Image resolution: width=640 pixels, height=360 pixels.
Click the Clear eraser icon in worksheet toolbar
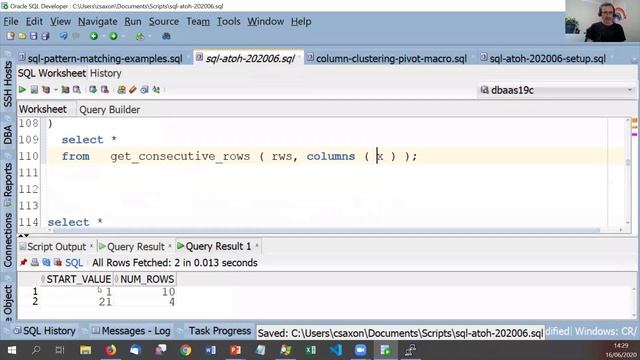coord(133,90)
